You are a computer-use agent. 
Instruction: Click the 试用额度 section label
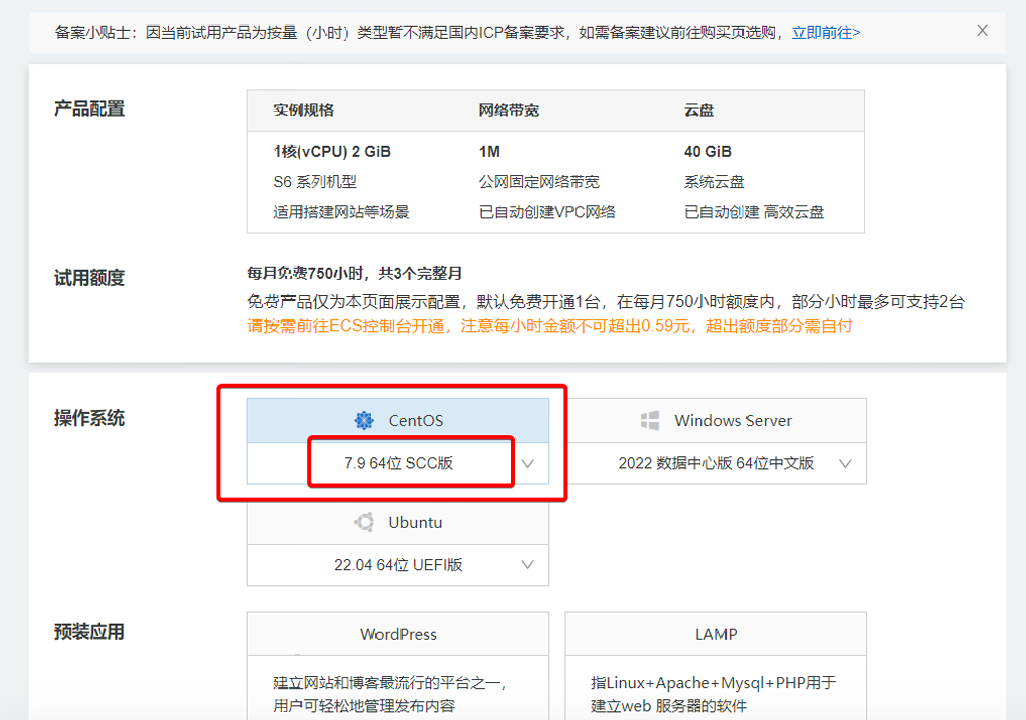(89, 278)
